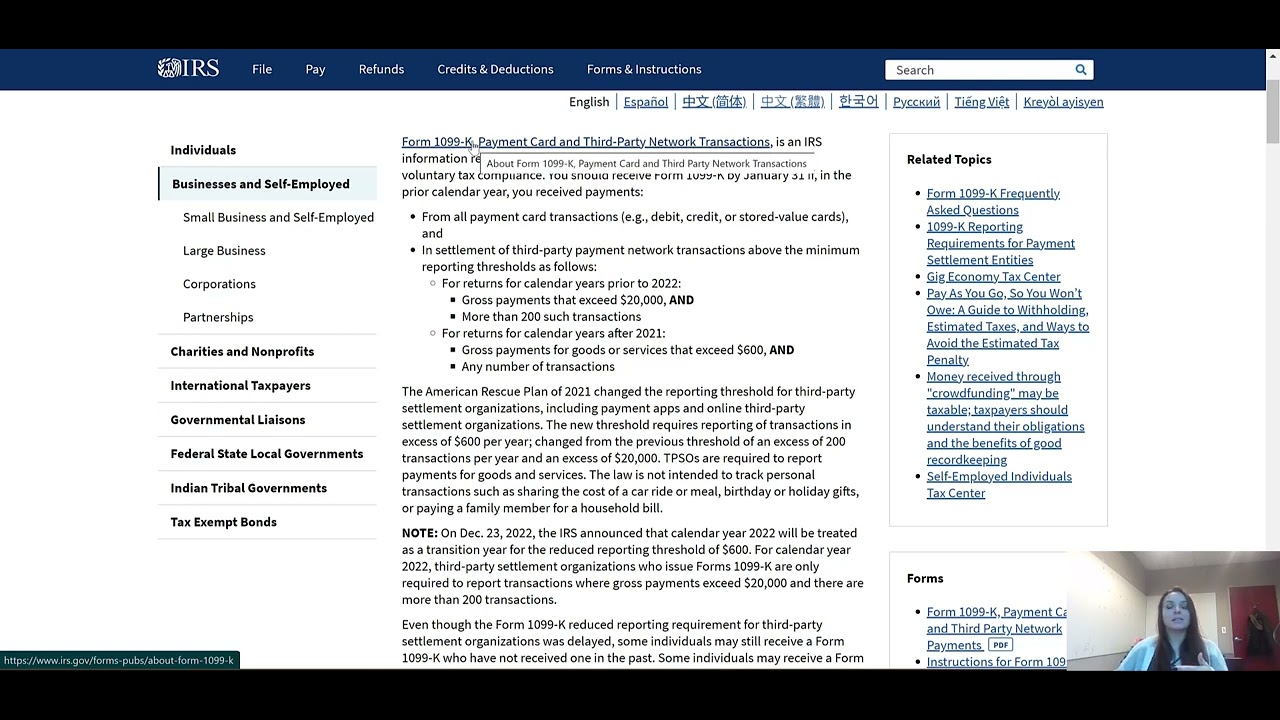1280x720 pixels.
Task: Open Small Business and Self-Employed
Action: coord(278,217)
